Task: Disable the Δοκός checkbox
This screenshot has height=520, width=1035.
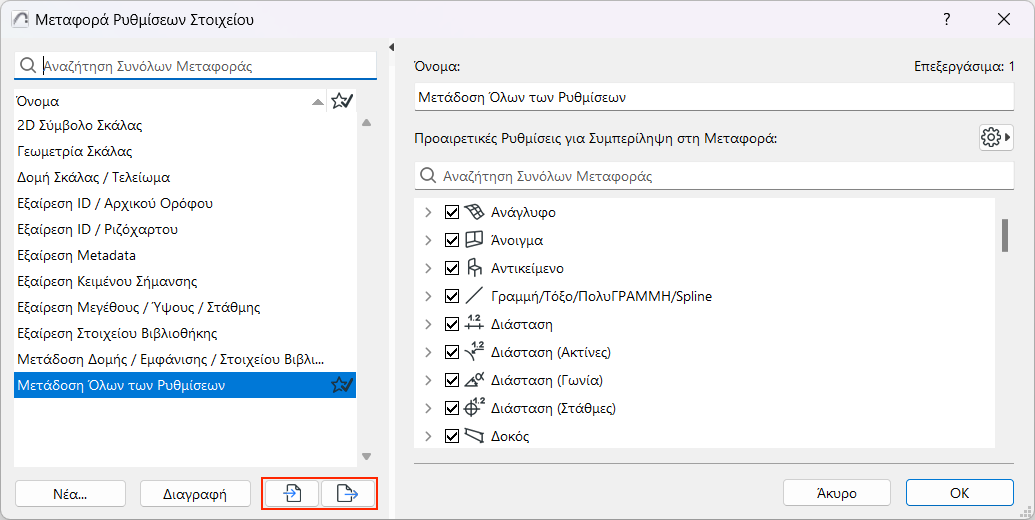Action: 451,436
